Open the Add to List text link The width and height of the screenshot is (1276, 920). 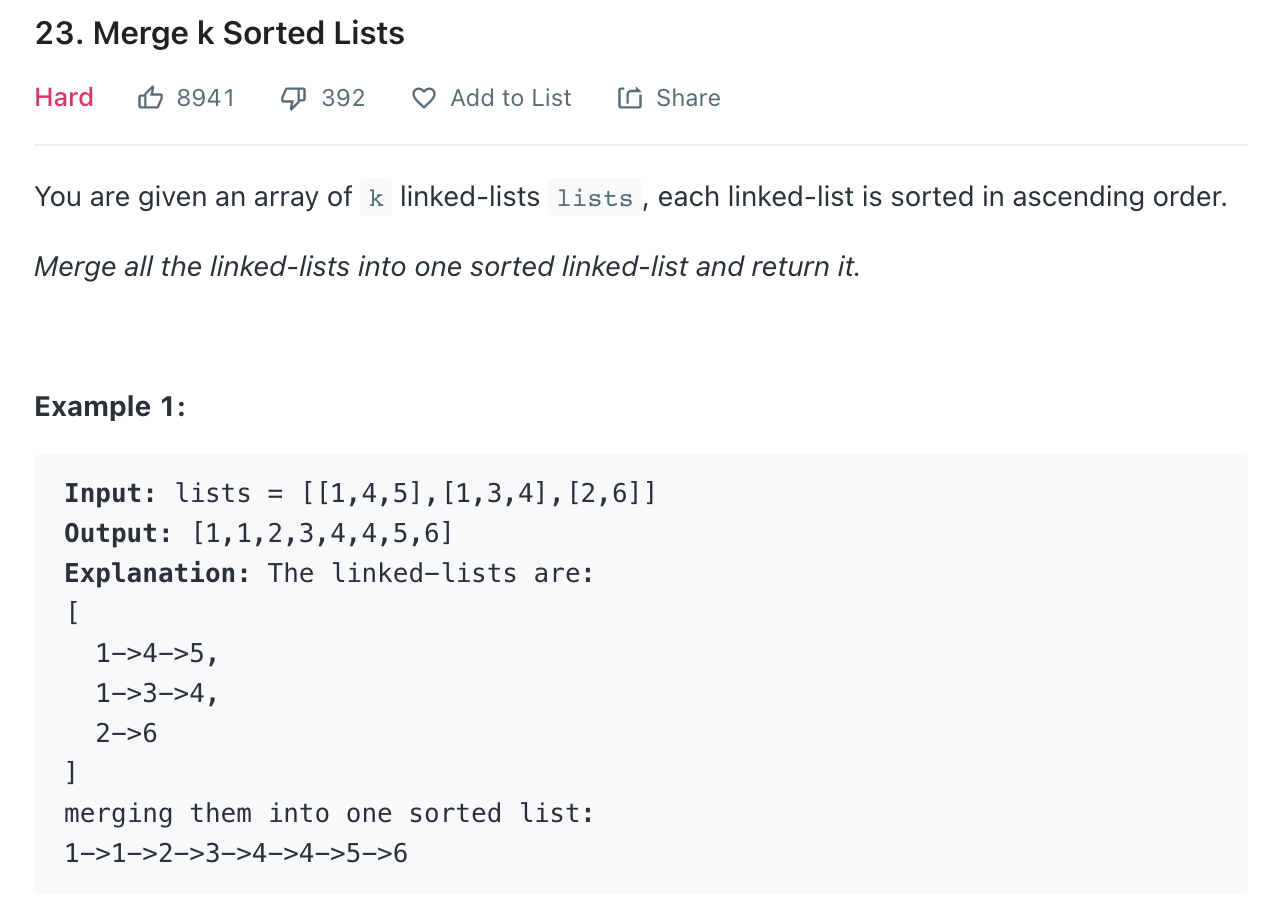click(511, 98)
